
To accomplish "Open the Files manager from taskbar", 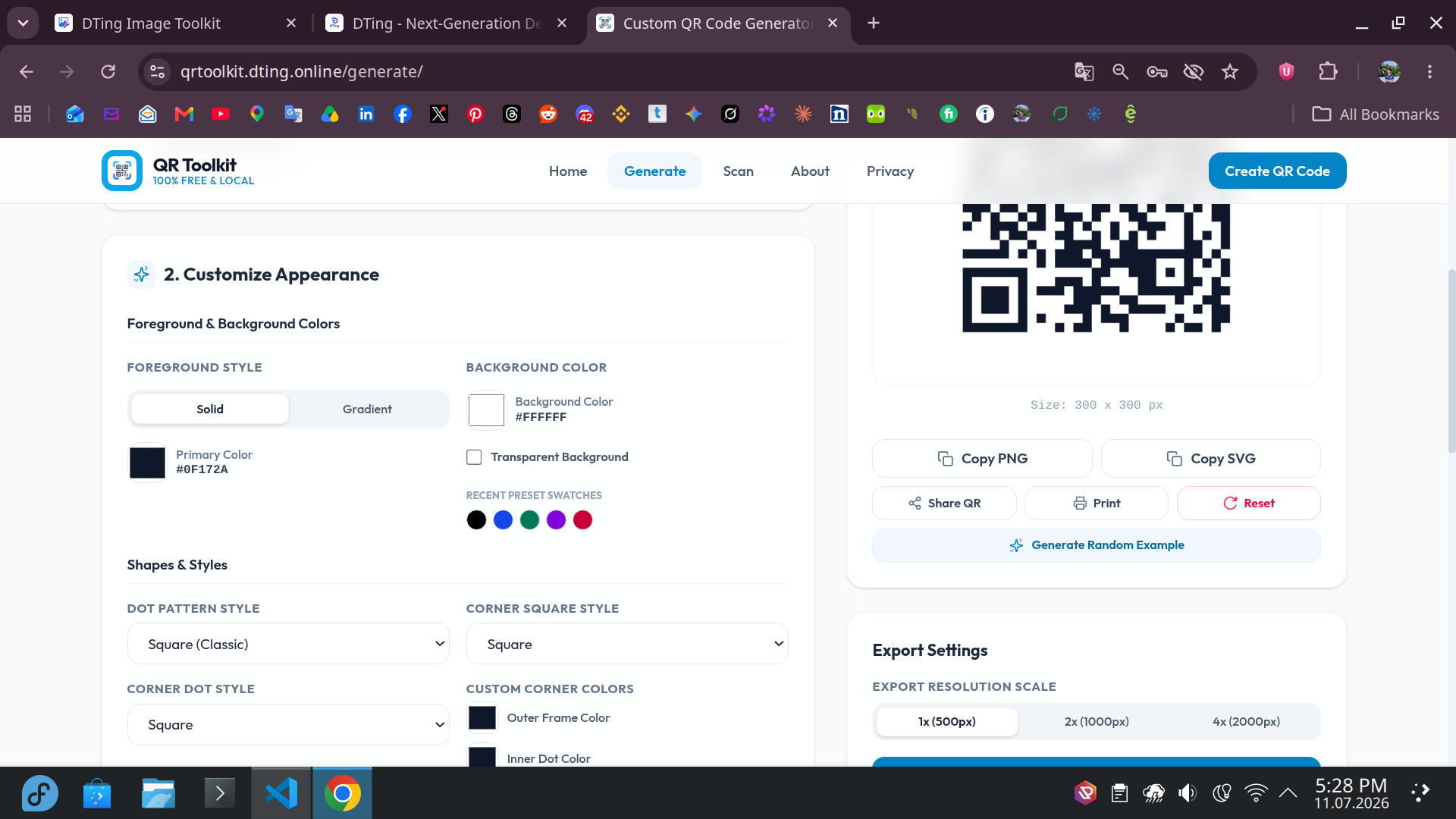I will click(158, 793).
